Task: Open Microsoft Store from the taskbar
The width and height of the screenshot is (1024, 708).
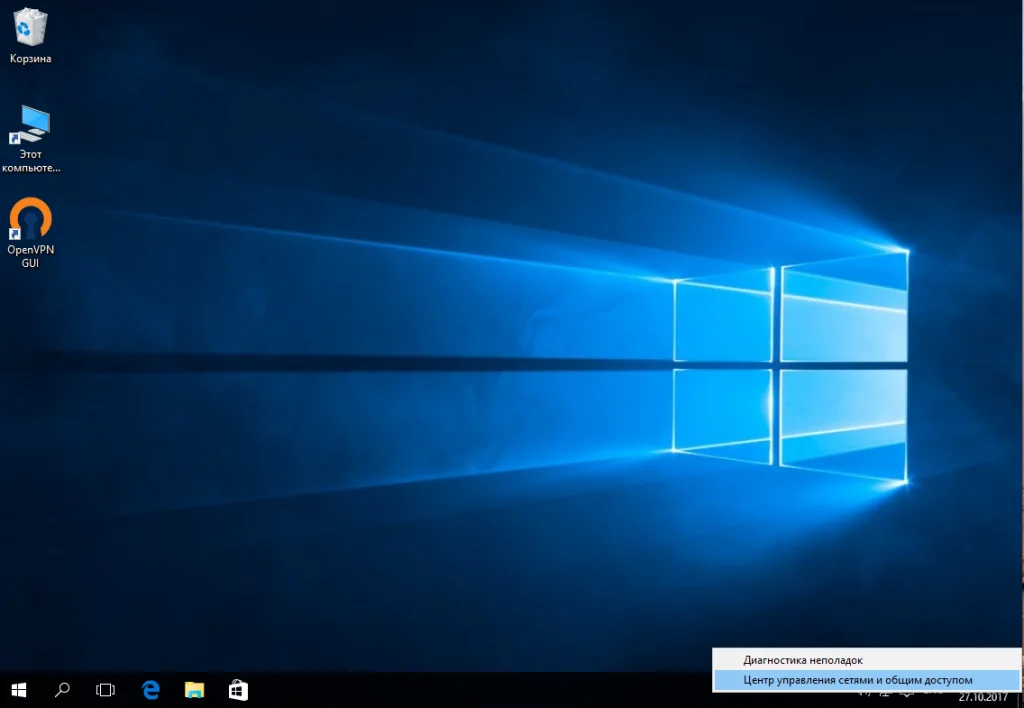Action: point(238,690)
